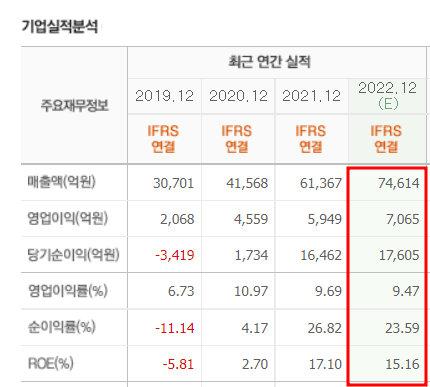Click the negative net income -3,419
Viewport: 430px width, 387px height.
pyautogui.click(x=175, y=255)
